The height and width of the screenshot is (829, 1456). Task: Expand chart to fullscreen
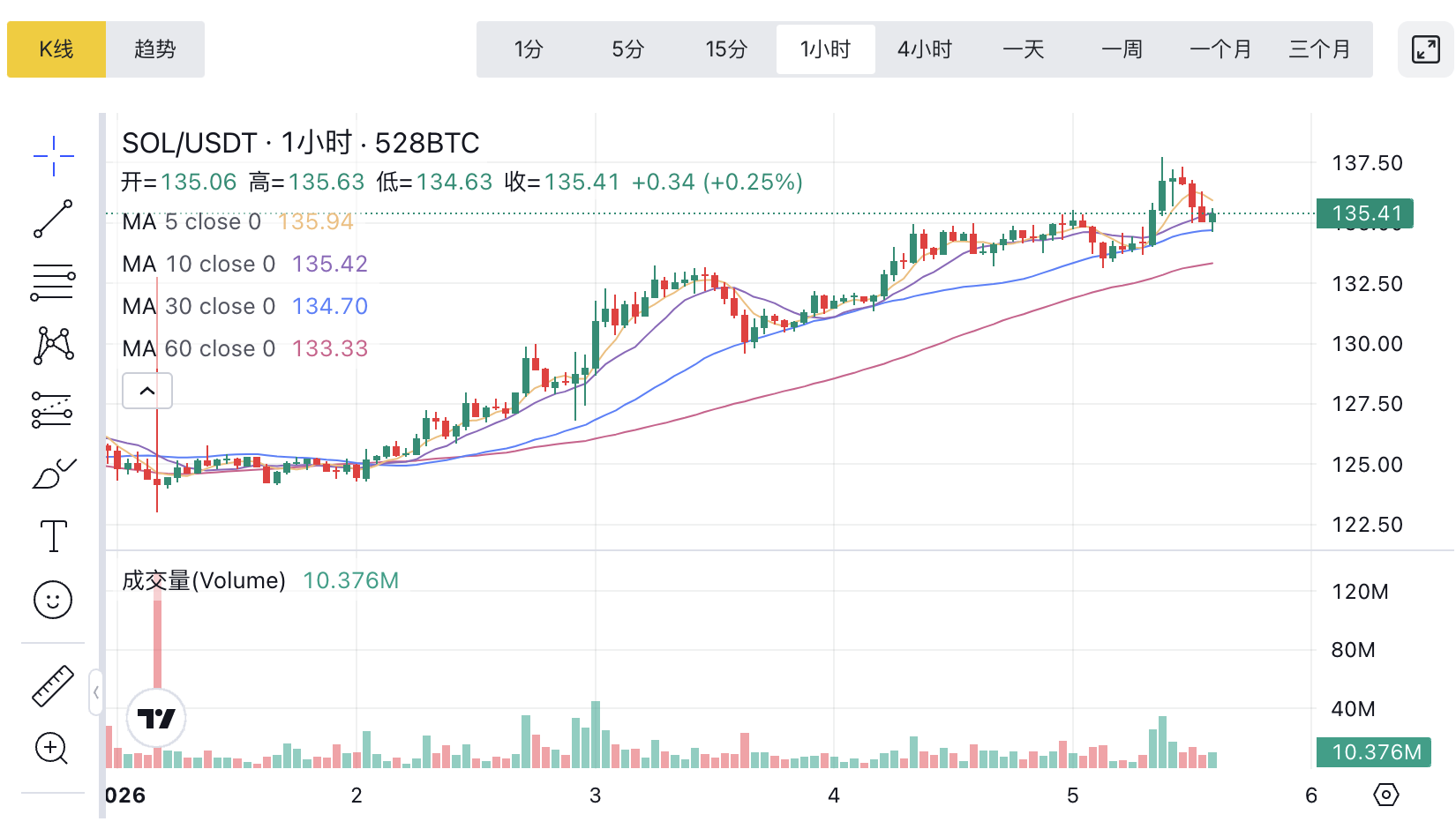tap(1426, 49)
